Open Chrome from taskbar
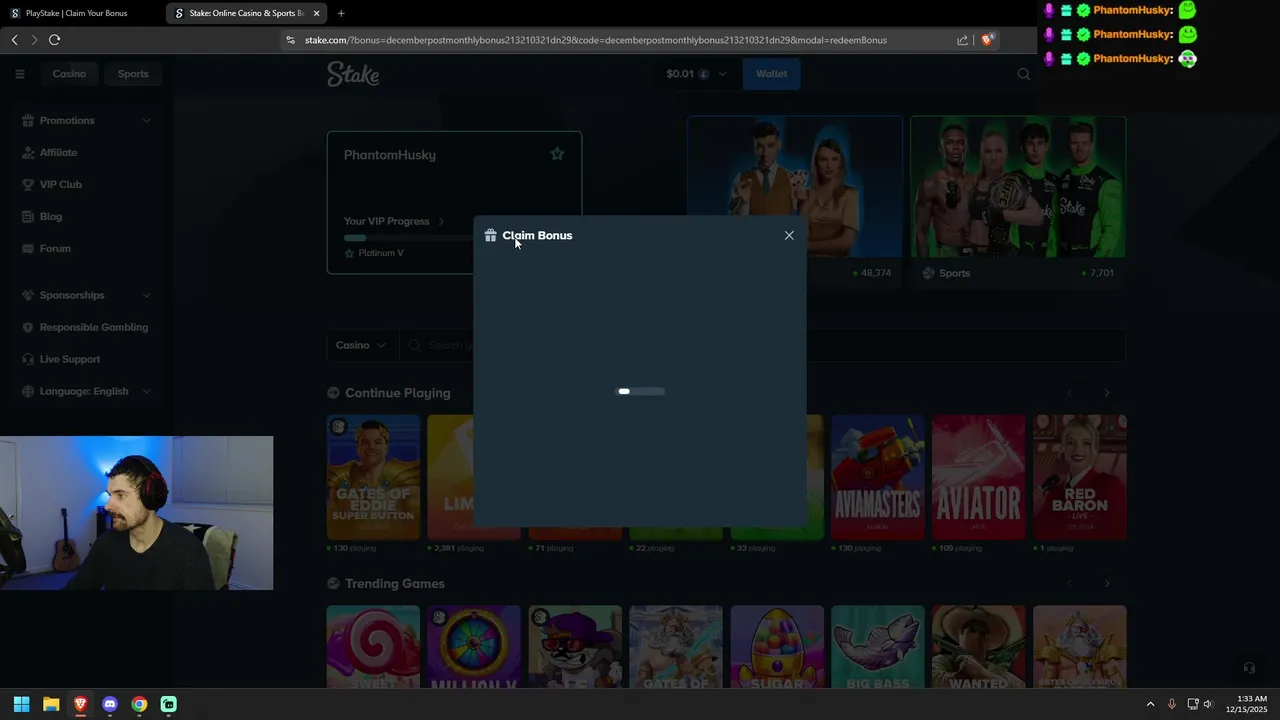The image size is (1280, 720). (x=139, y=704)
